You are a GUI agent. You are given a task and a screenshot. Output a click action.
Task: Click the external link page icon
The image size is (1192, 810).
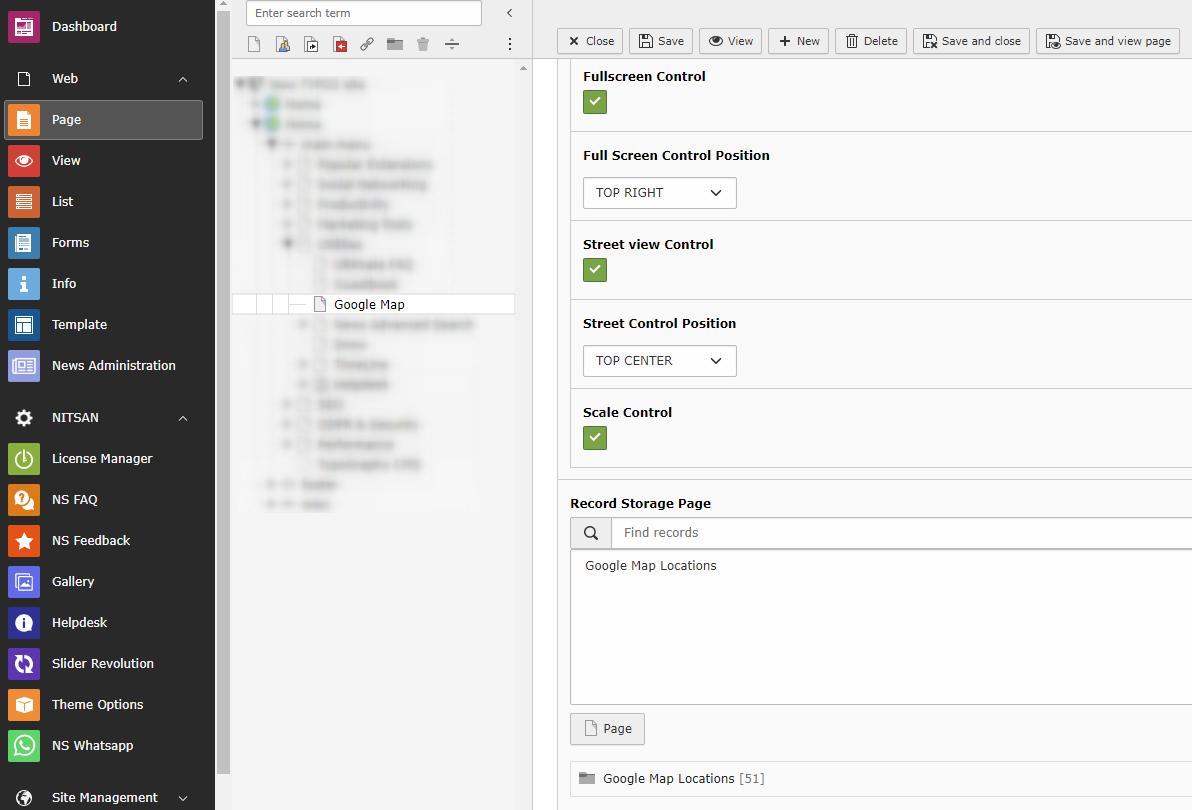pos(367,44)
